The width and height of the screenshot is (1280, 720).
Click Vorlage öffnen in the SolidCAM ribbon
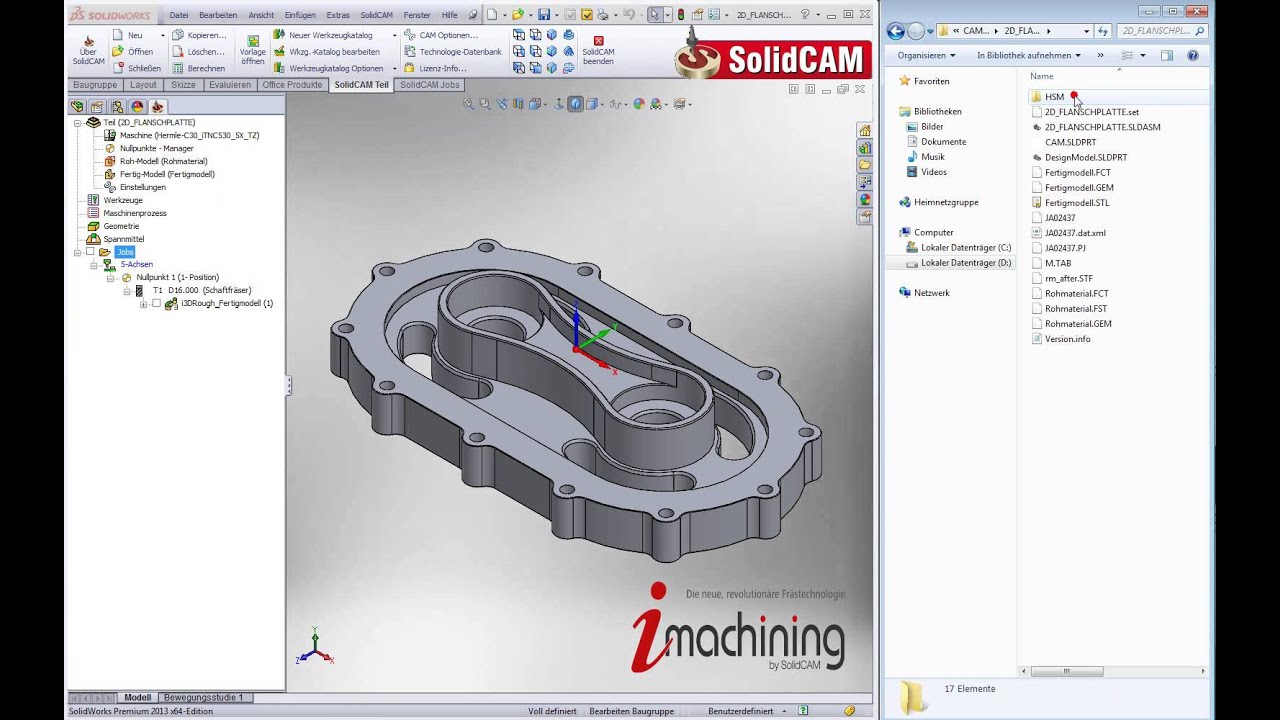[253, 51]
